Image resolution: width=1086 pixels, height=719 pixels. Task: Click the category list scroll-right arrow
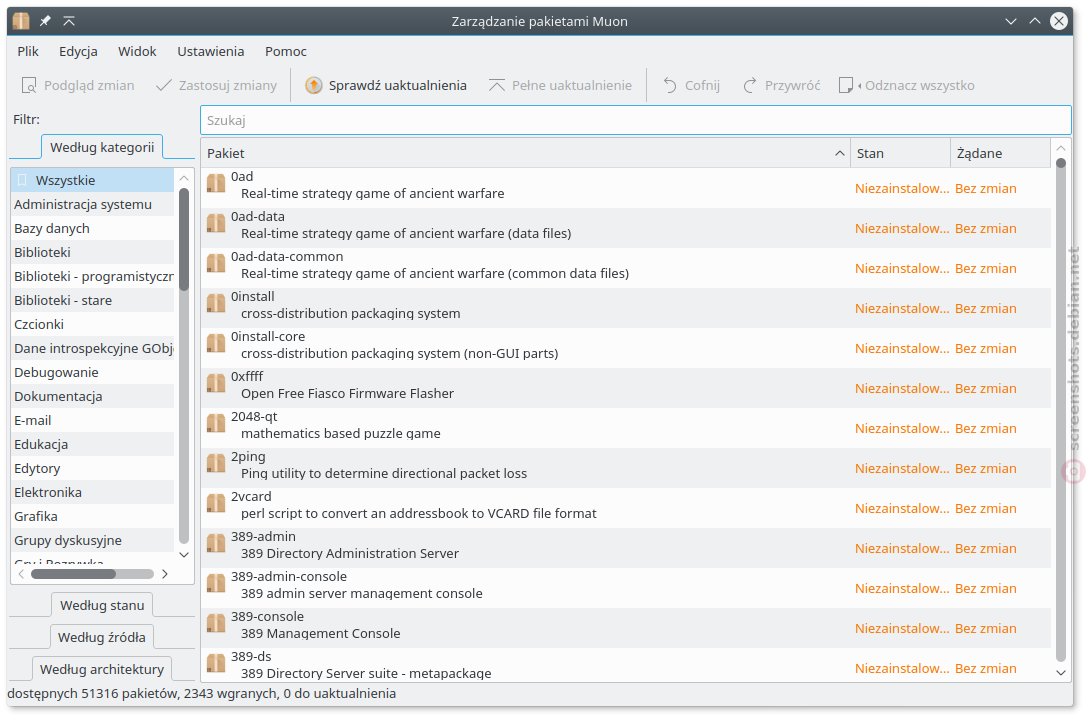pos(164,574)
